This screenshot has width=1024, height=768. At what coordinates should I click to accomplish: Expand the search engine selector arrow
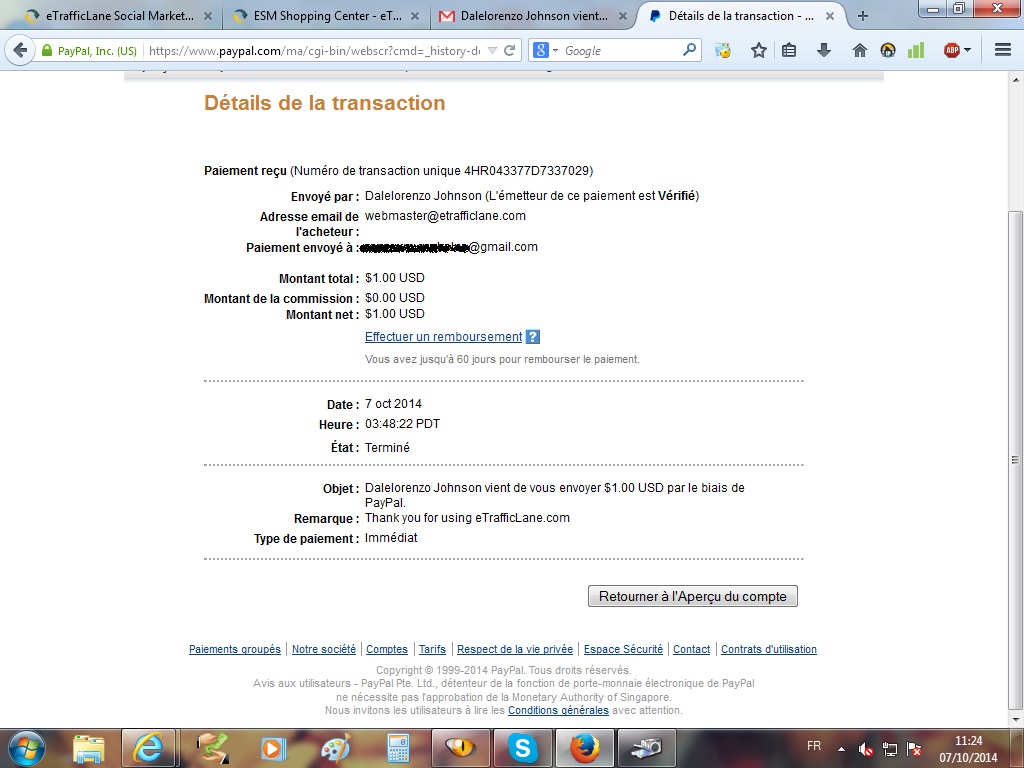pos(555,50)
